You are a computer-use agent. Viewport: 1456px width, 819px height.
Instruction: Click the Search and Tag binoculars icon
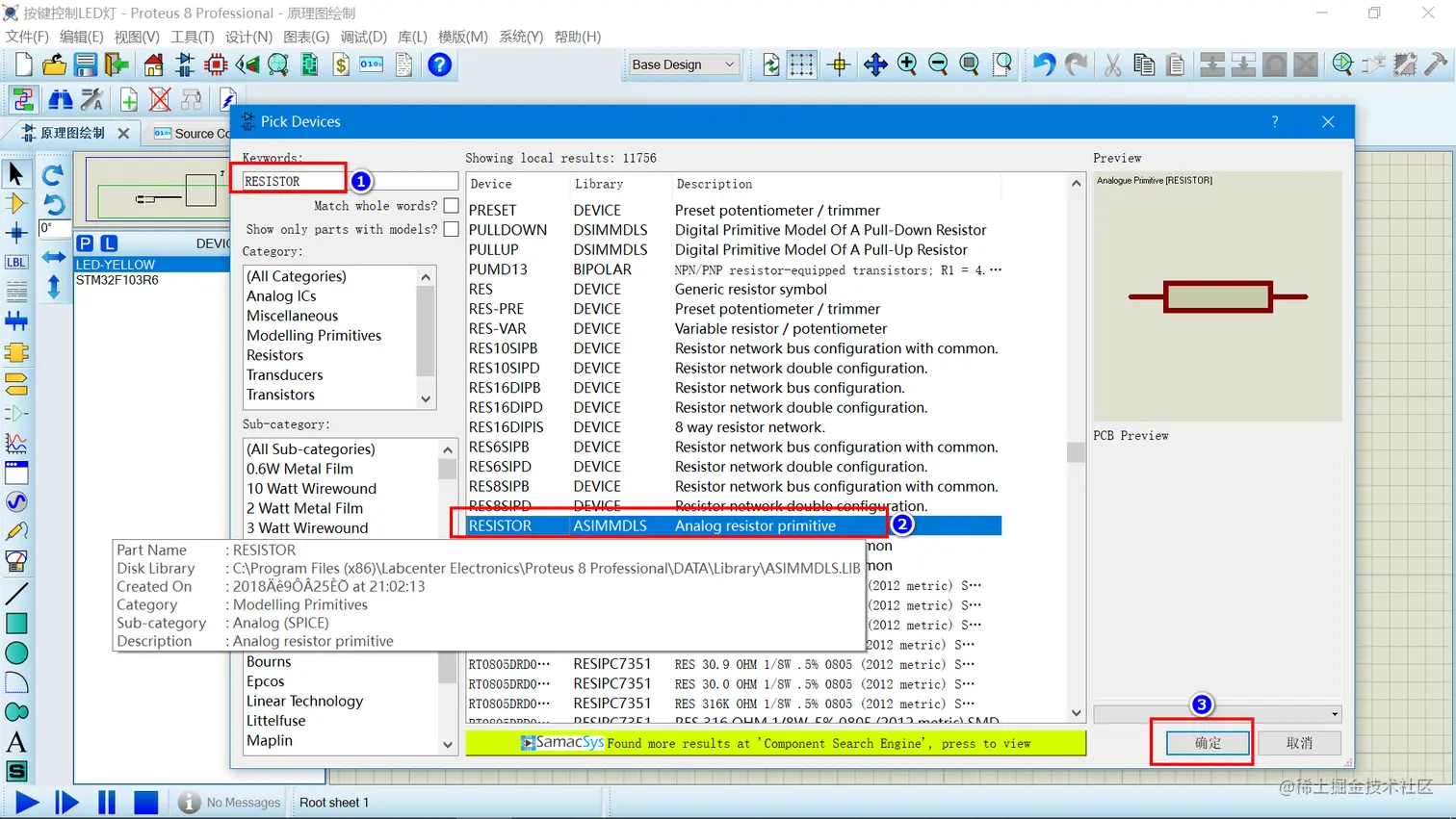61,99
